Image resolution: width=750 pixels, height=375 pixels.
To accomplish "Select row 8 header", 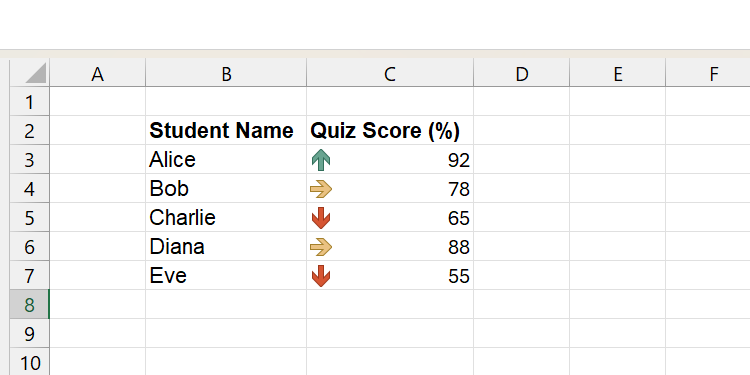I will [29, 304].
